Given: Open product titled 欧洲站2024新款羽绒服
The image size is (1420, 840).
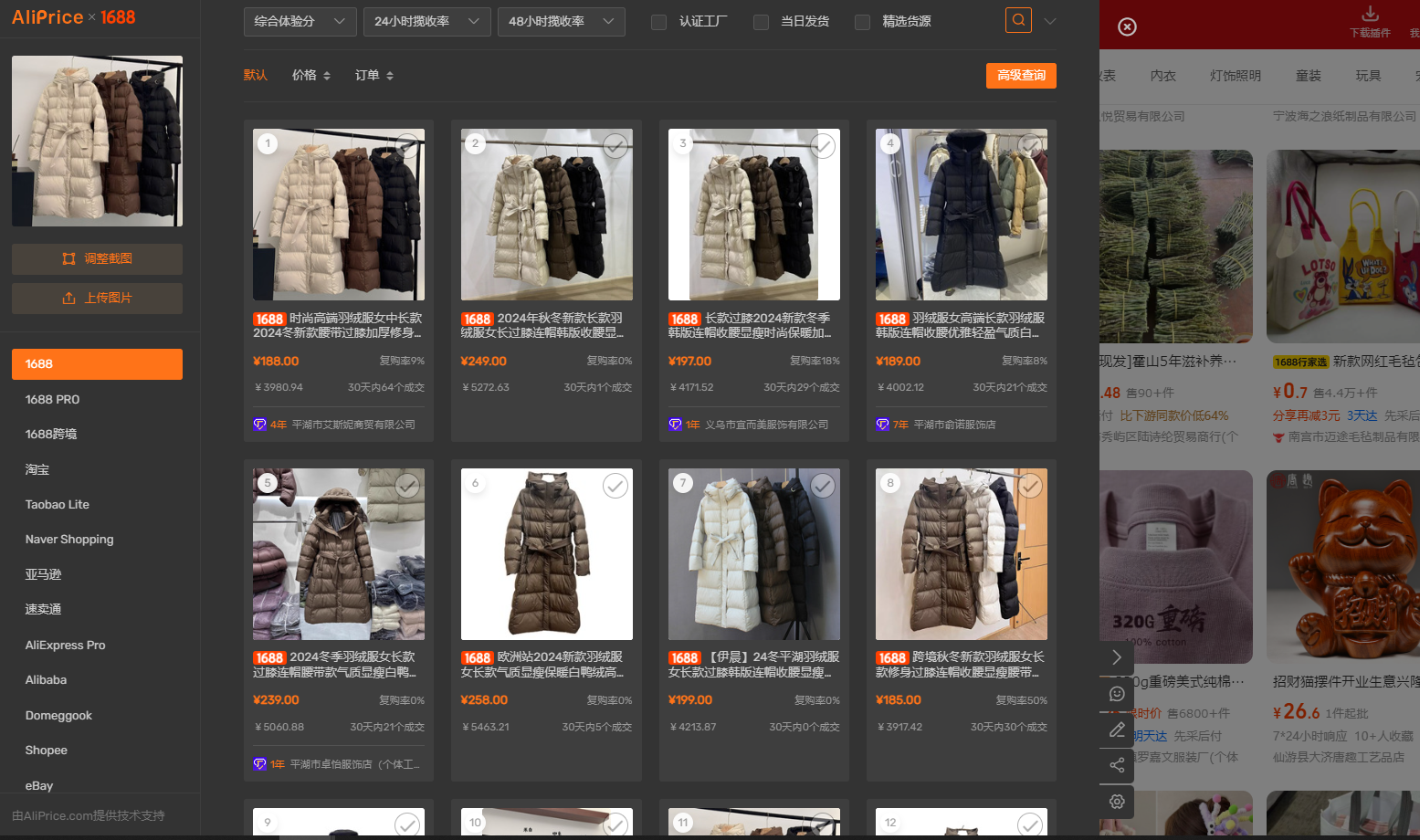Looking at the screenshot, I should [546, 665].
